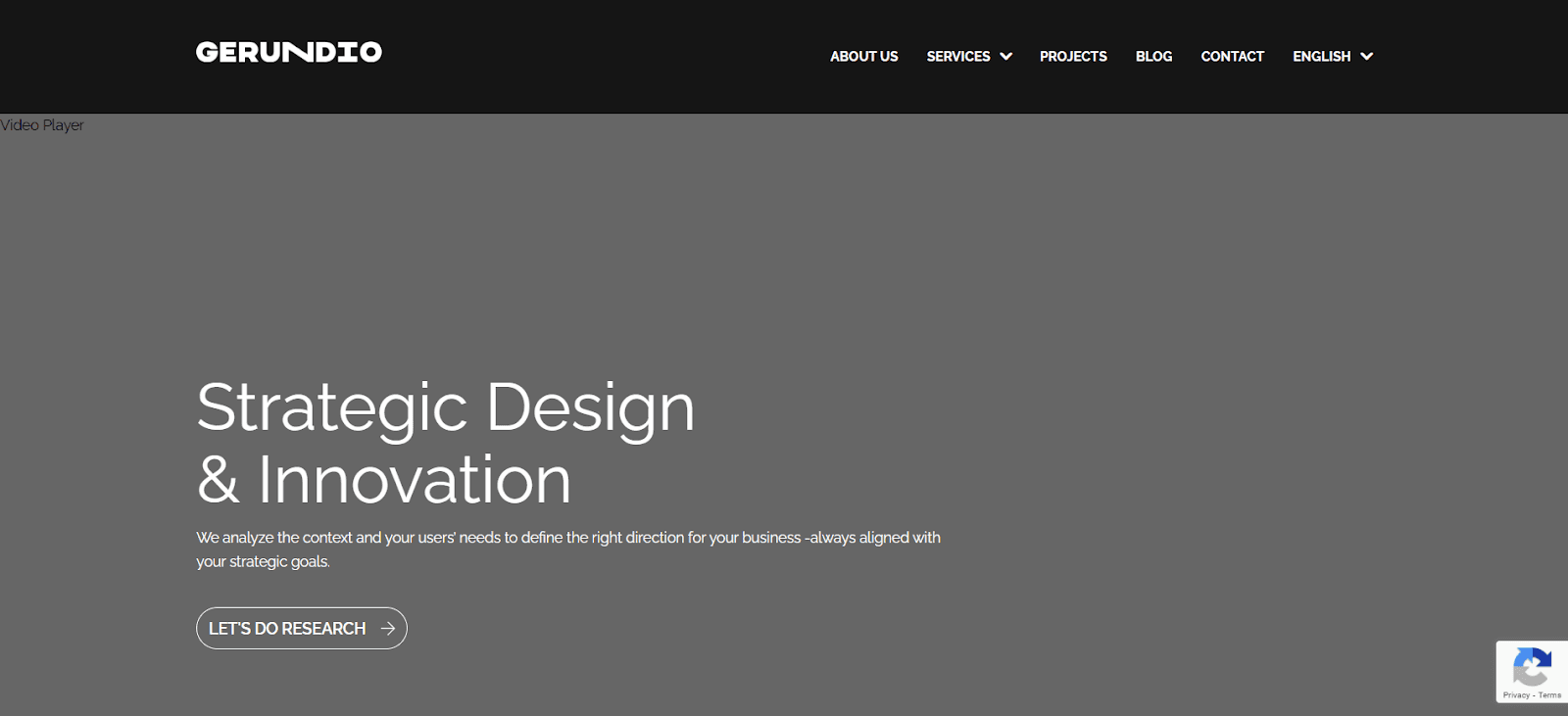Expand the English language chevron
Screen dimensions: 1568x716
point(1366,57)
